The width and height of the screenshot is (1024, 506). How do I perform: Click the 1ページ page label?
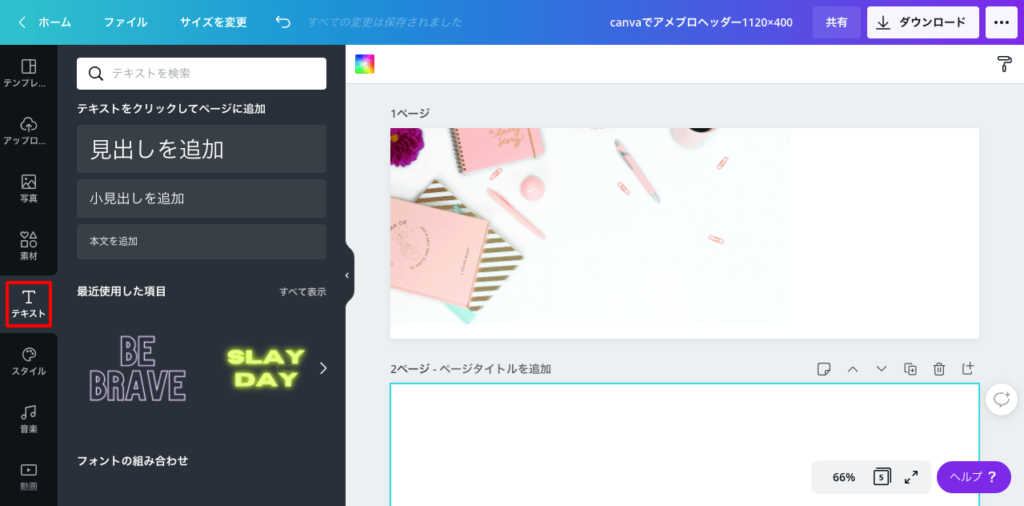(x=410, y=114)
